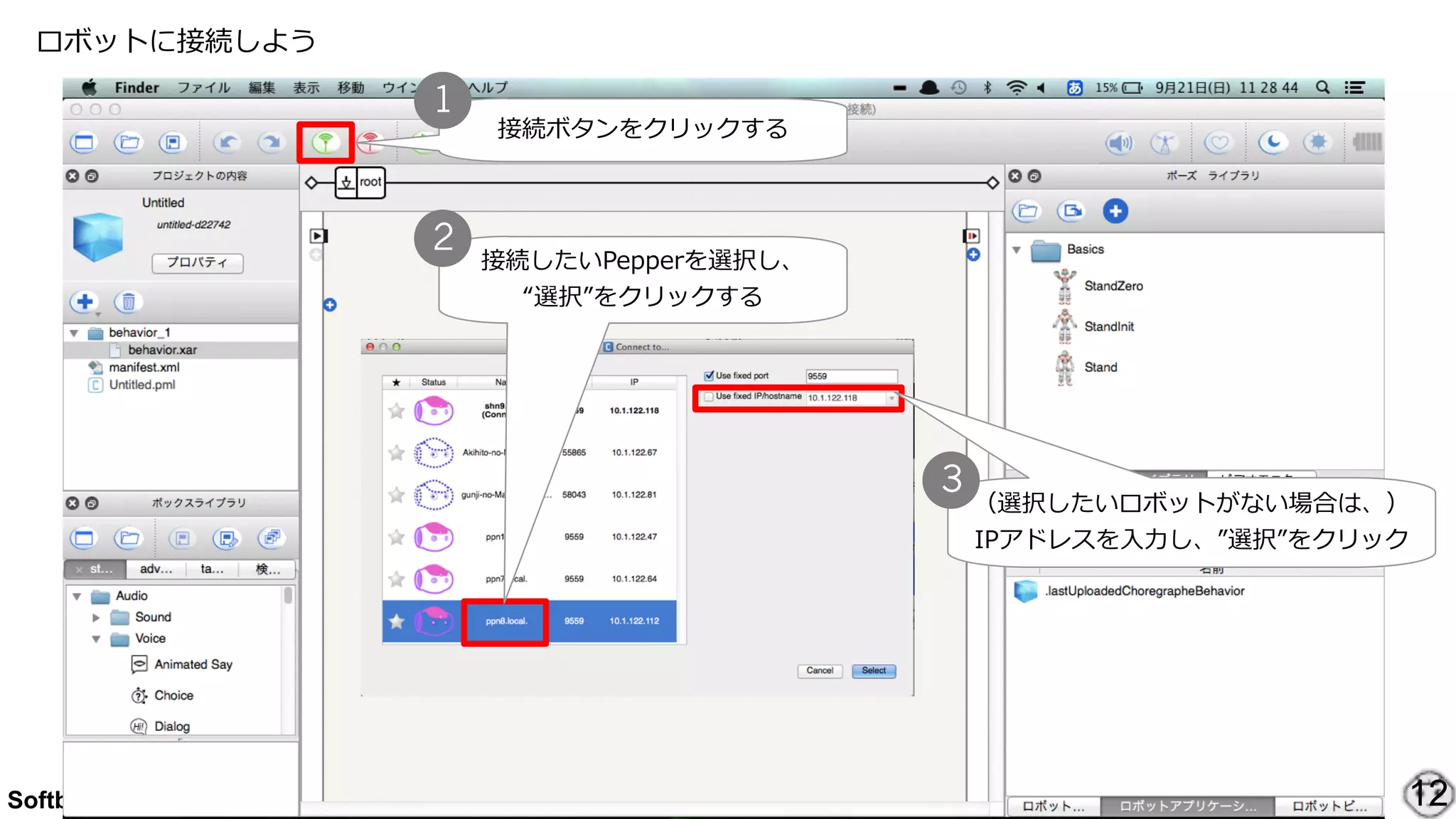Click the animation mode robot figure icon
The width and height of the screenshot is (1456, 819).
1164,143
